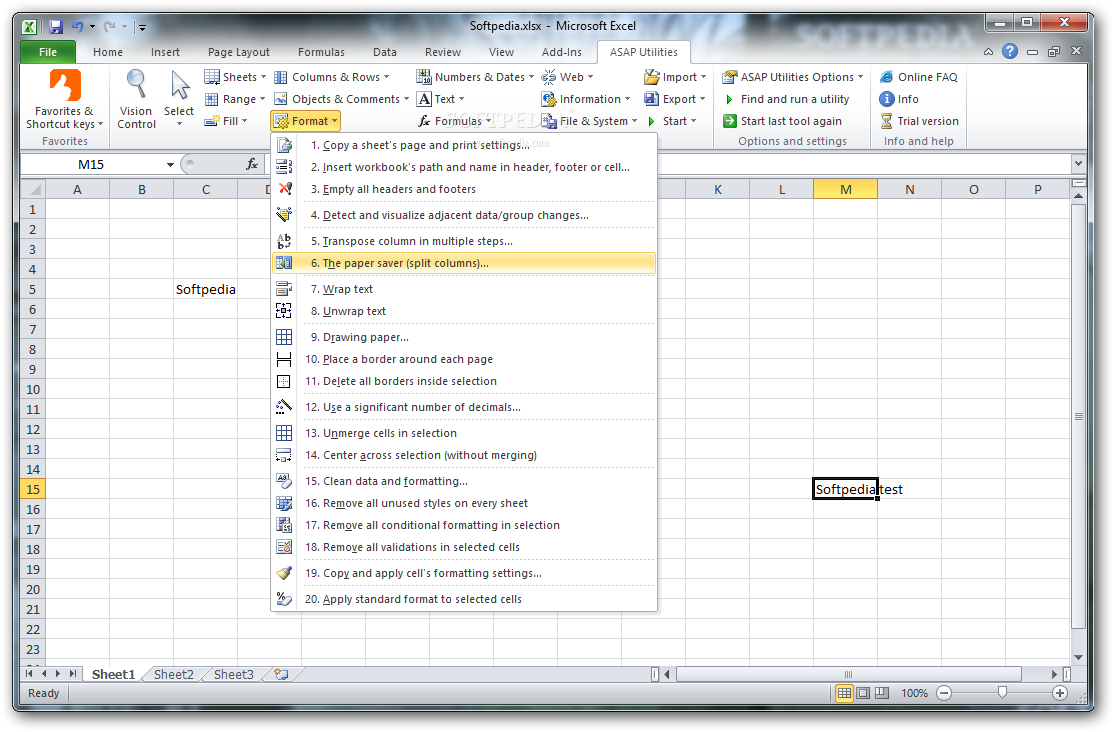
Task: Click Trial version button
Action: coord(920,121)
